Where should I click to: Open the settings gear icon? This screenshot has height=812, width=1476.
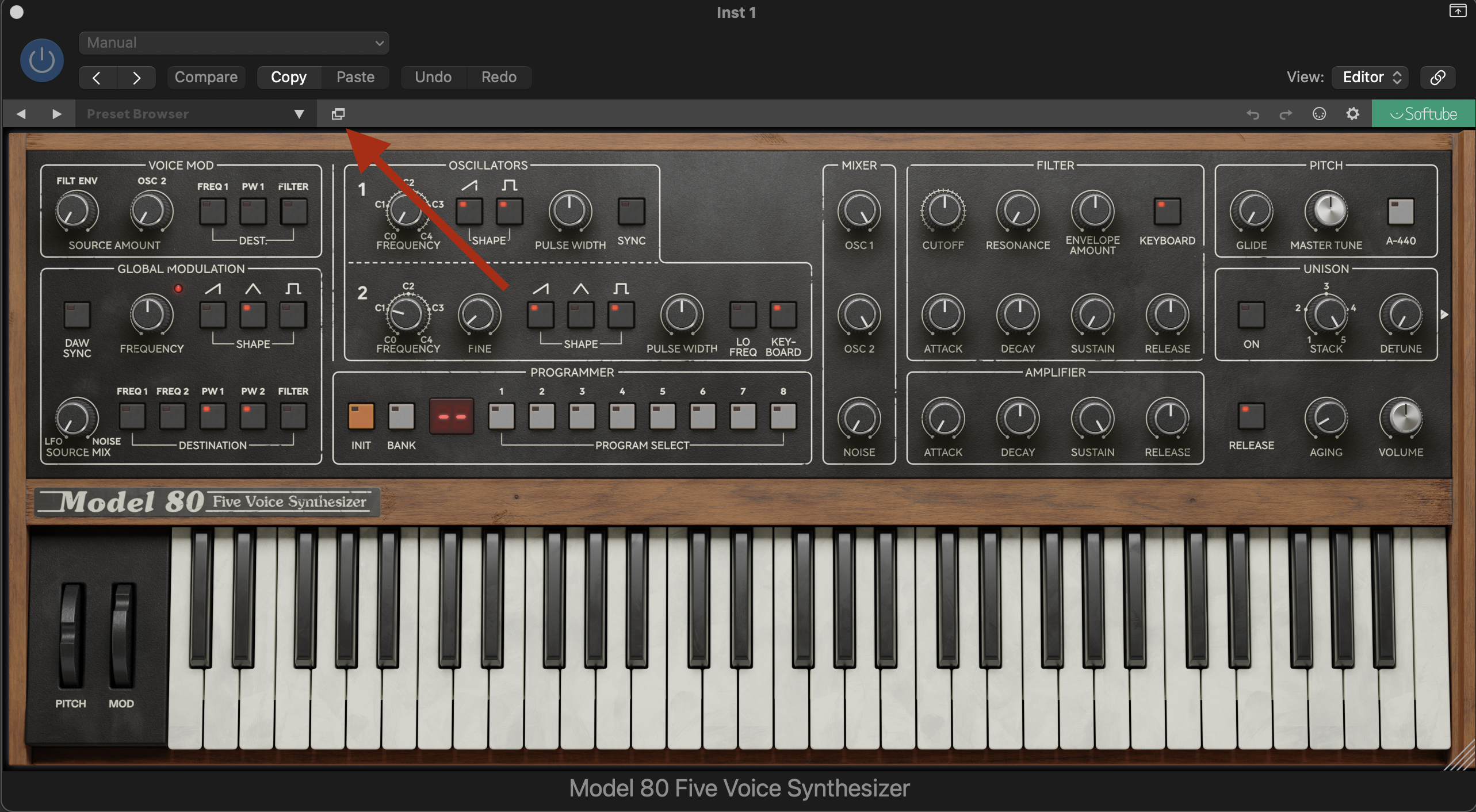click(1353, 114)
